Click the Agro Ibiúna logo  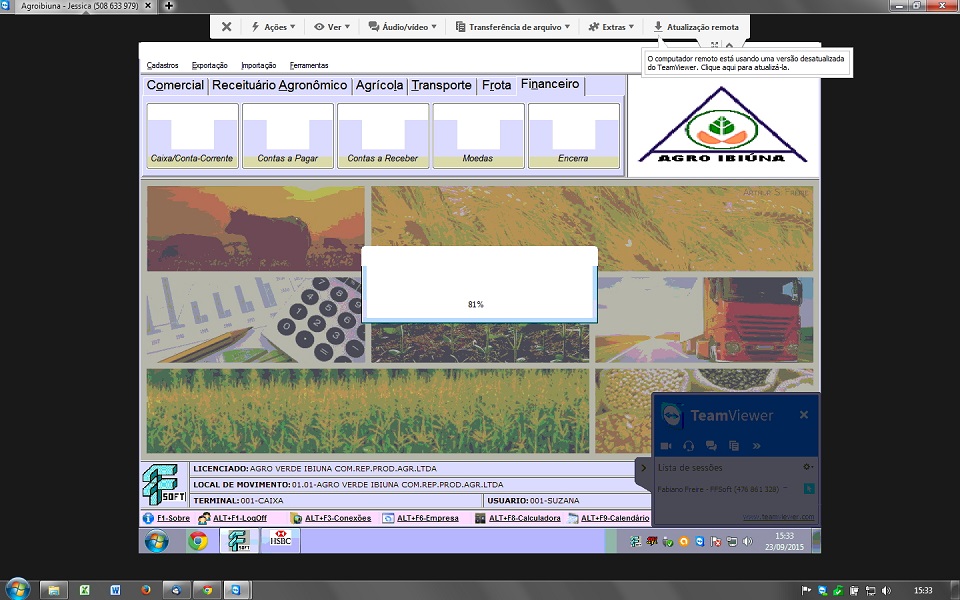click(722, 125)
